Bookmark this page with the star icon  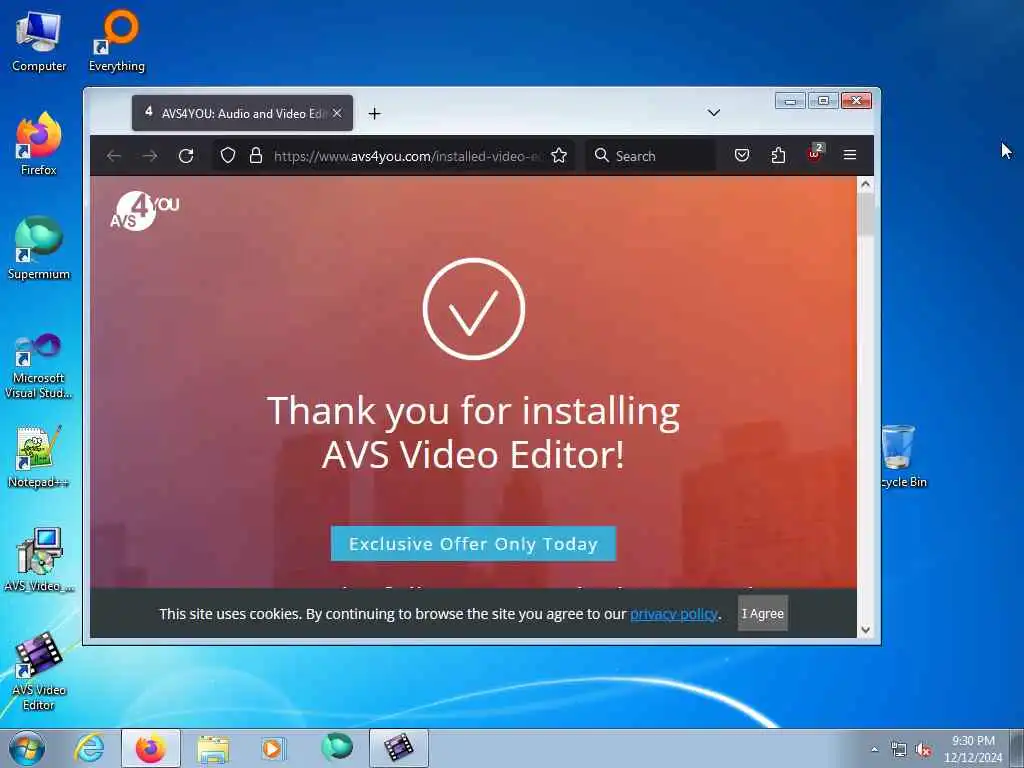coord(559,155)
